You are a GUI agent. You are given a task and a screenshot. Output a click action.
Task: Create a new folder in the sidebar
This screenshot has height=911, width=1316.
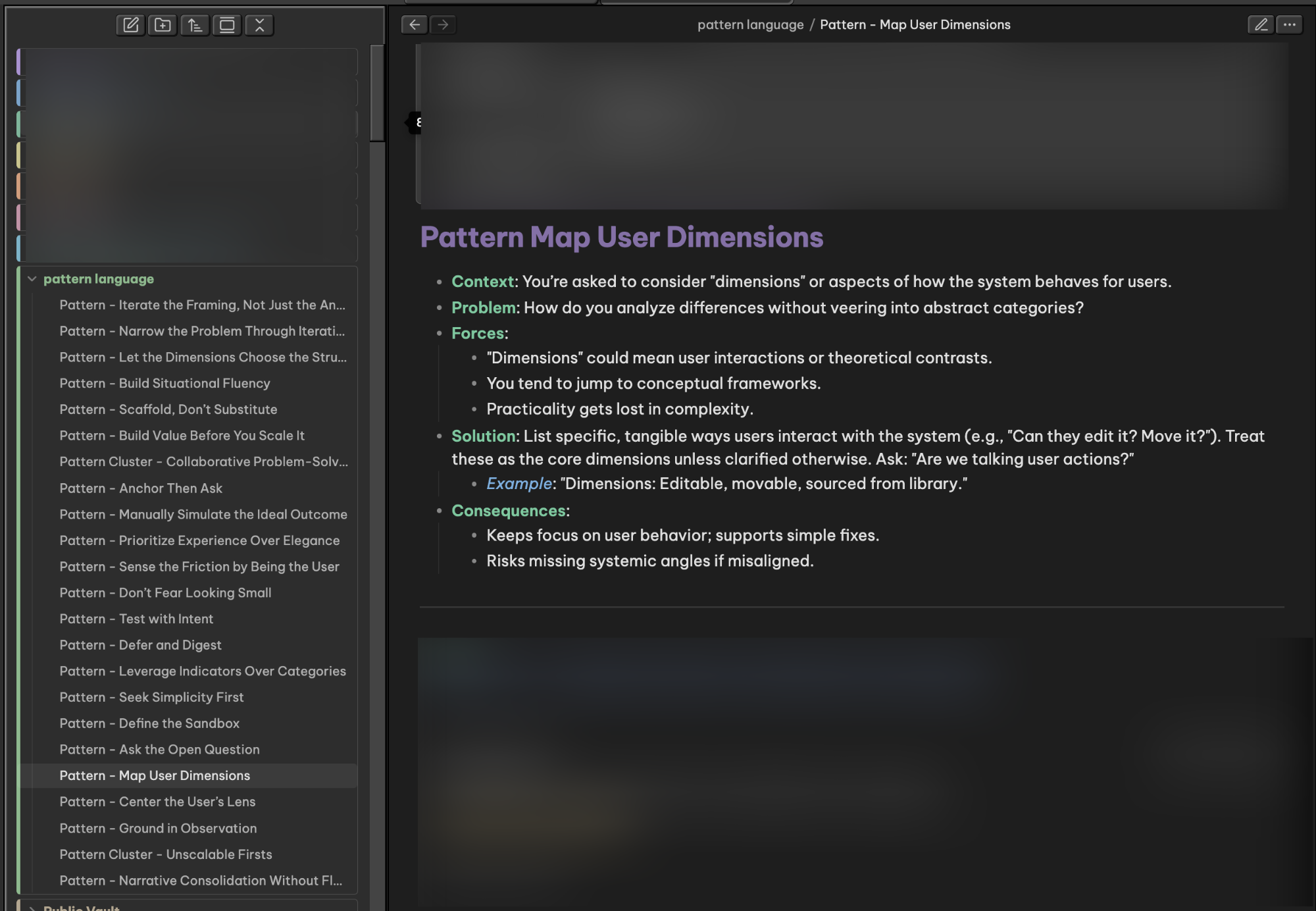click(163, 25)
